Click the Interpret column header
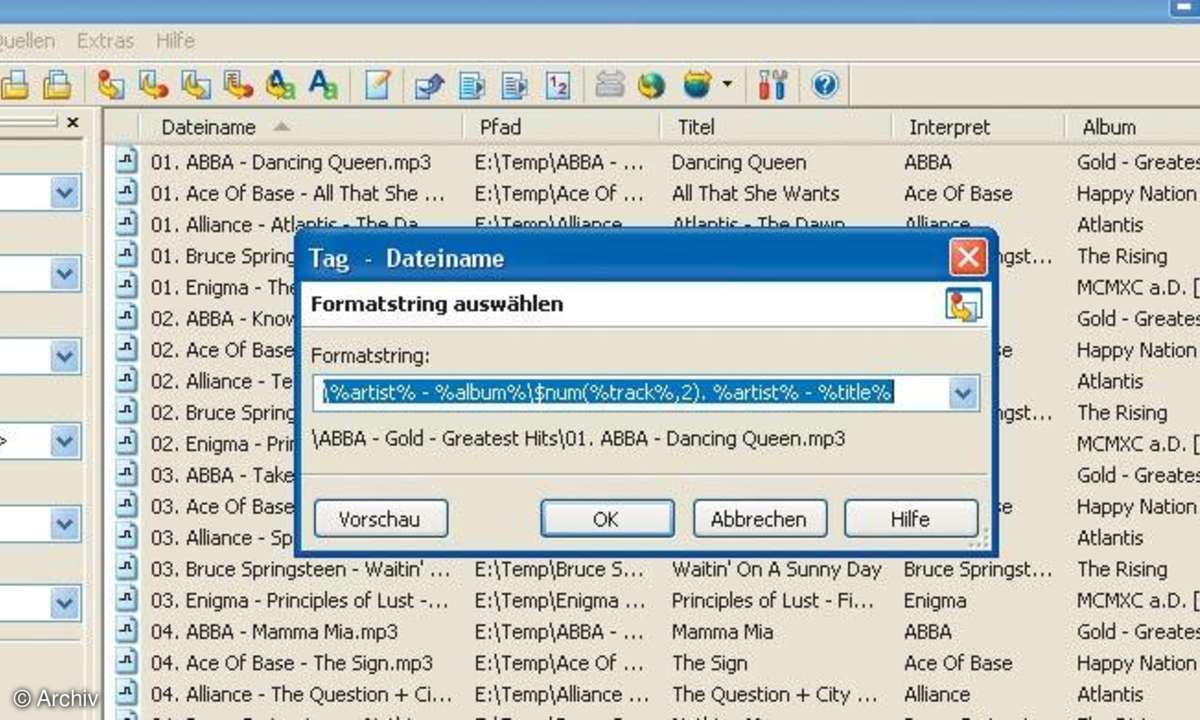1200x720 pixels. (x=949, y=127)
